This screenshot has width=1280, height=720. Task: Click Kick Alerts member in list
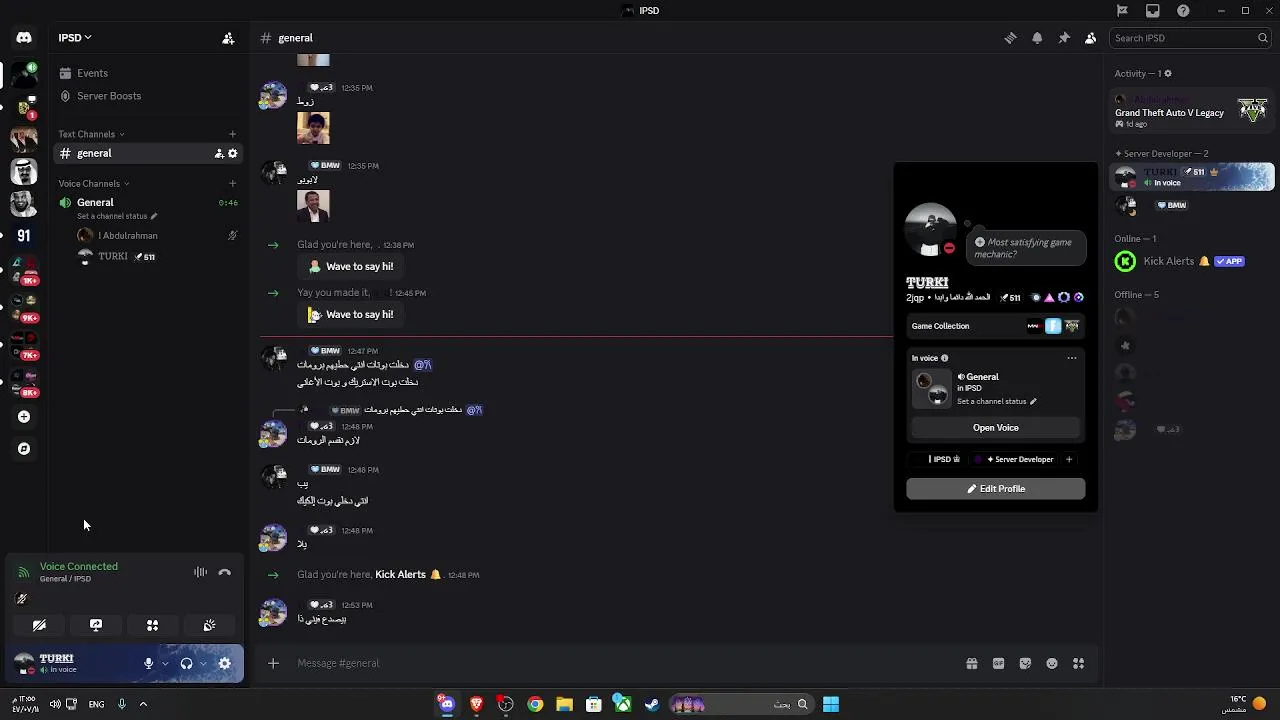coord(1192,261)
